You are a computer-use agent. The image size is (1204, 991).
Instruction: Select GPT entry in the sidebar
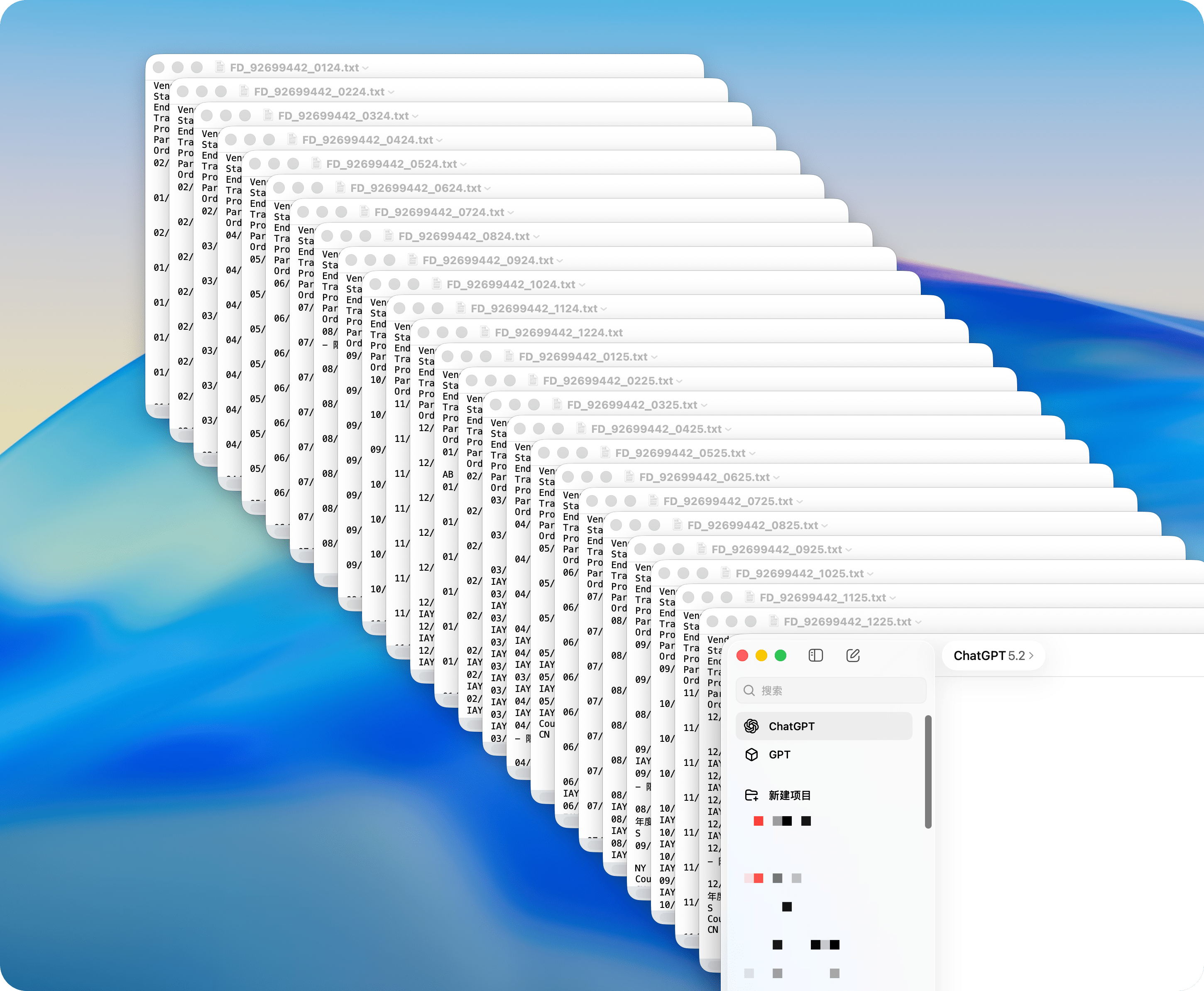[779, 755]
